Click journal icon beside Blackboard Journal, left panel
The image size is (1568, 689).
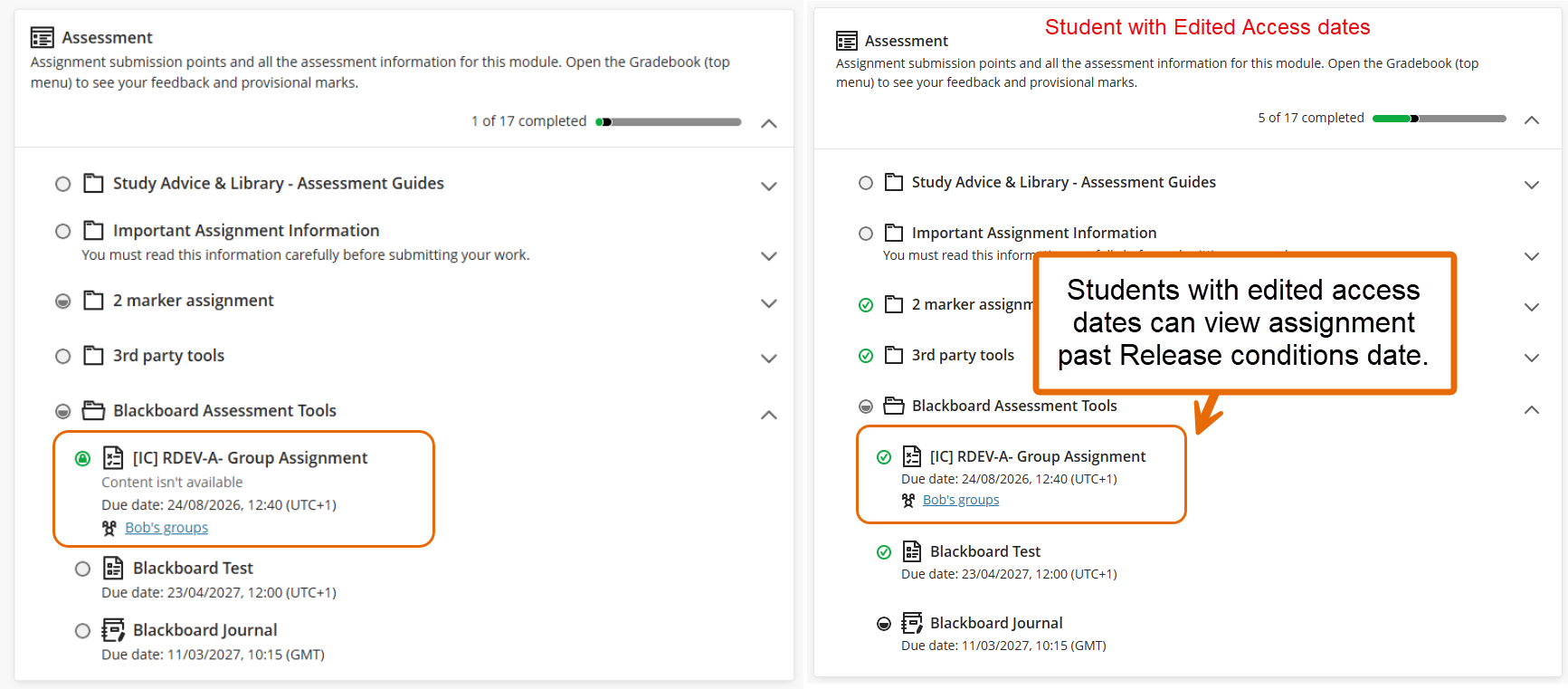[113, 629]
